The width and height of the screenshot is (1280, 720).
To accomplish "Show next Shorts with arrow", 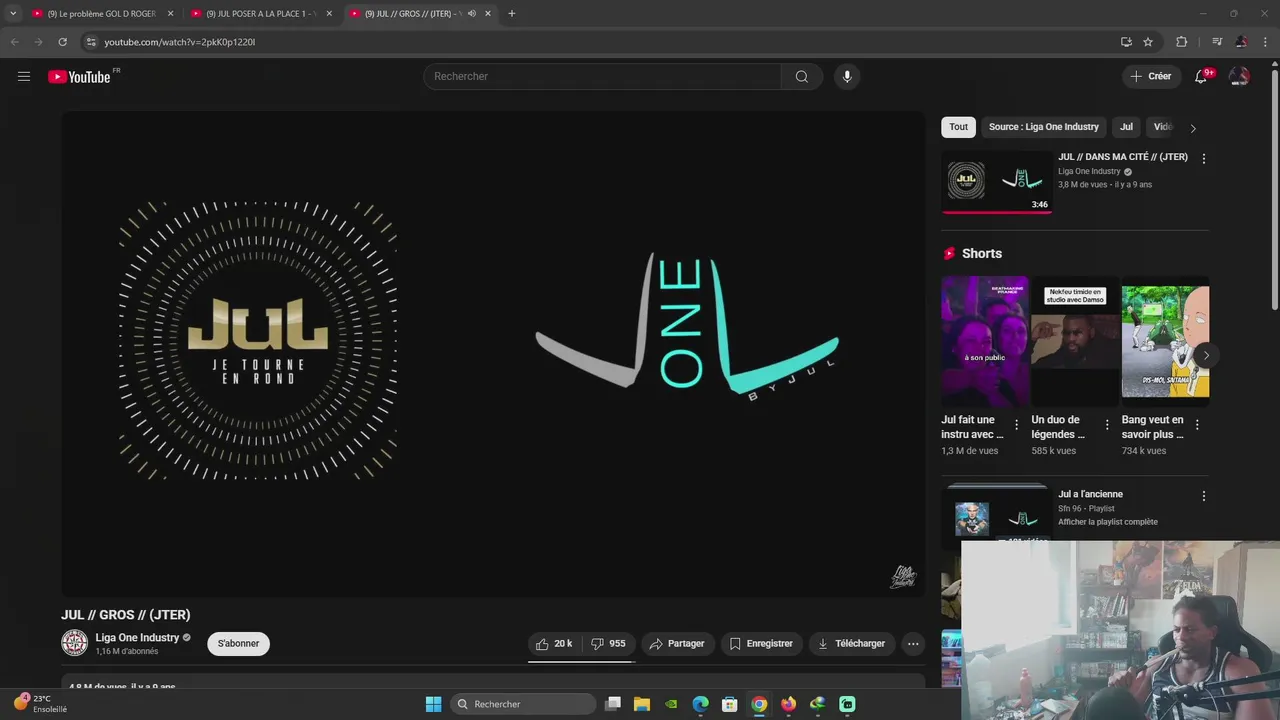I will tap(1206, 355).
